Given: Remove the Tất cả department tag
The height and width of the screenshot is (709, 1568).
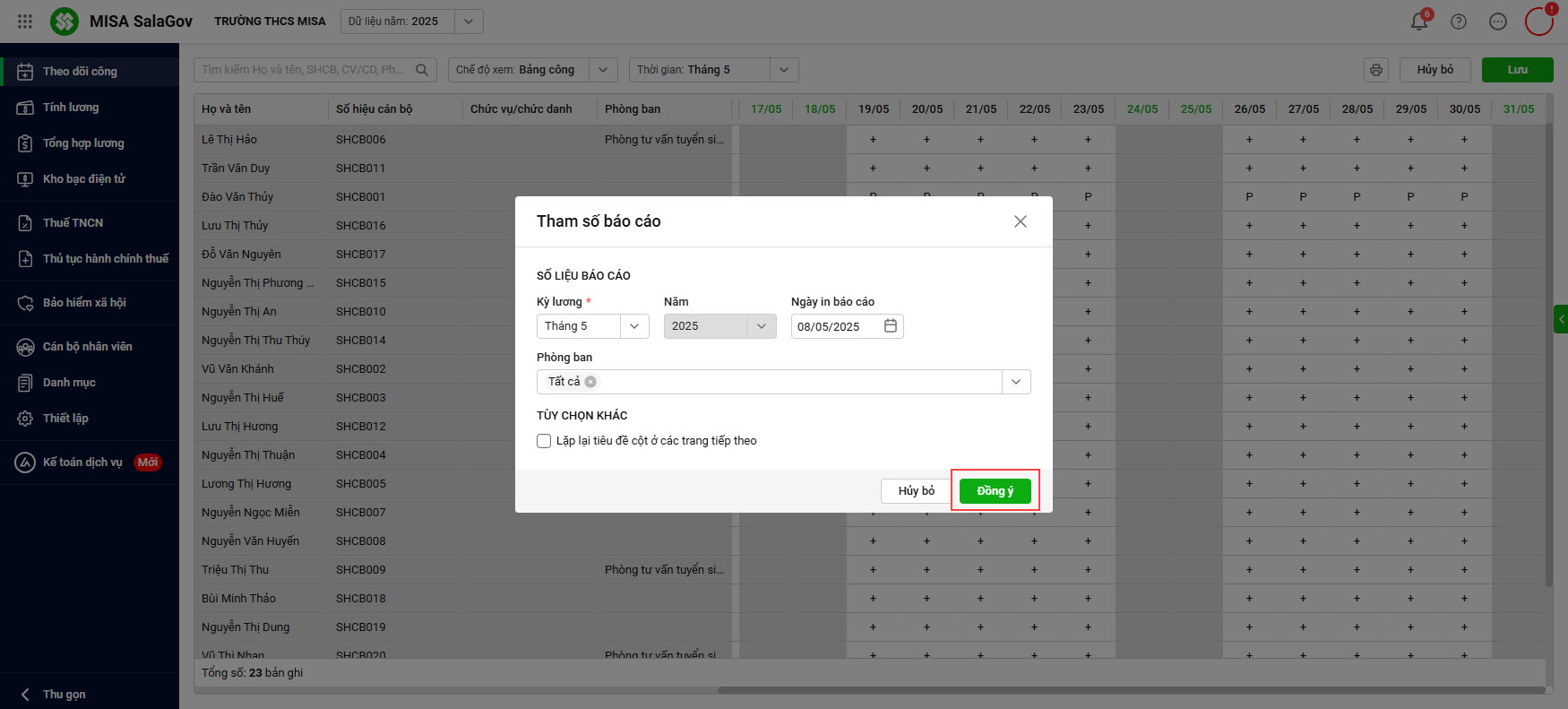Looking at the screenshot, I should click(x=590, y=382).
